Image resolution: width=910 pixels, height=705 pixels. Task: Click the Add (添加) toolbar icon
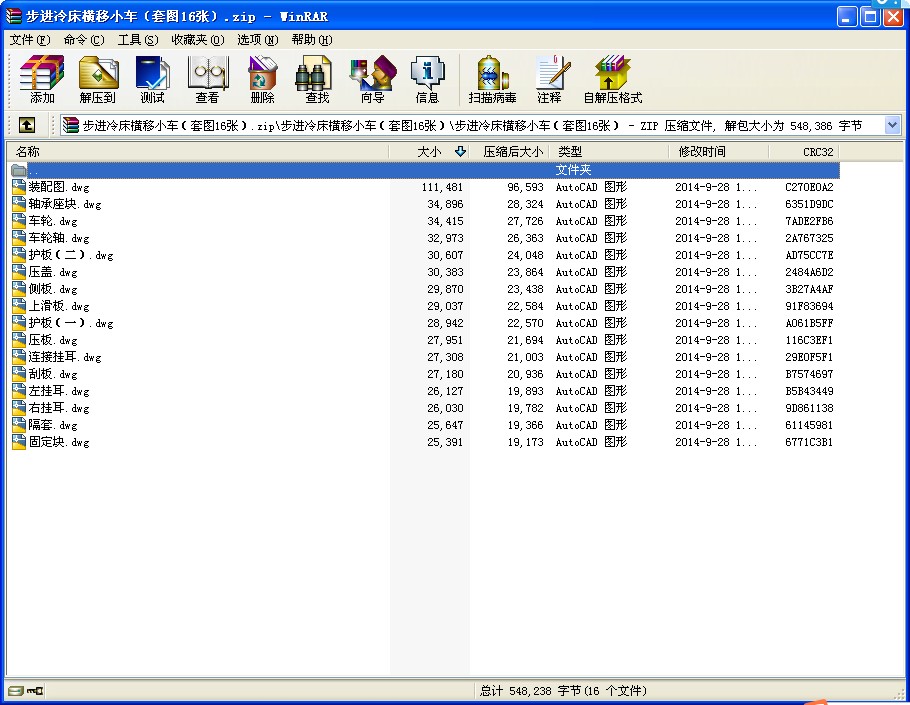pos(42,79)
